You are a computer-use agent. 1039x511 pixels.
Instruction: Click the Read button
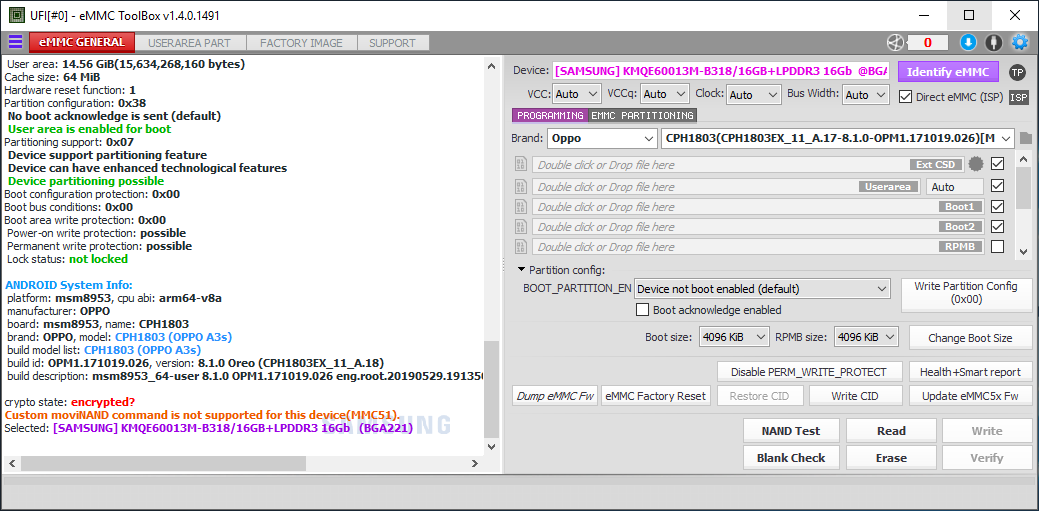891,431
